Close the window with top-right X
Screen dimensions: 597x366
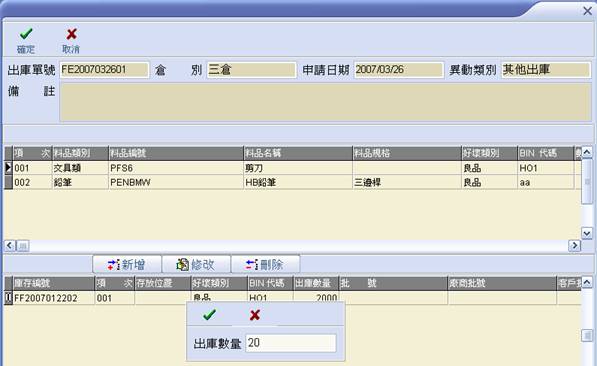(x=587, y=11)
